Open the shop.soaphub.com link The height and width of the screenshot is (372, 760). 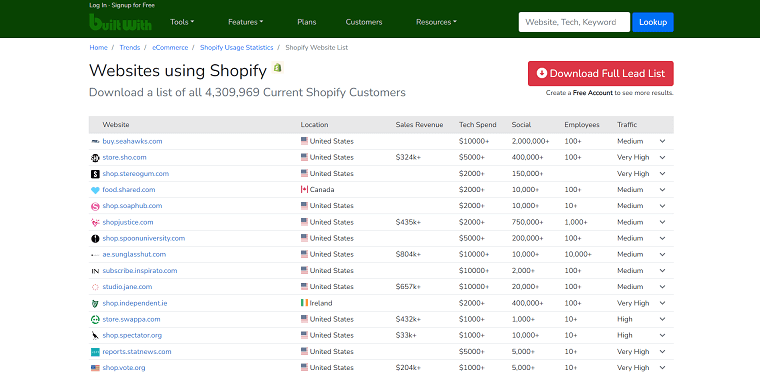132,206
